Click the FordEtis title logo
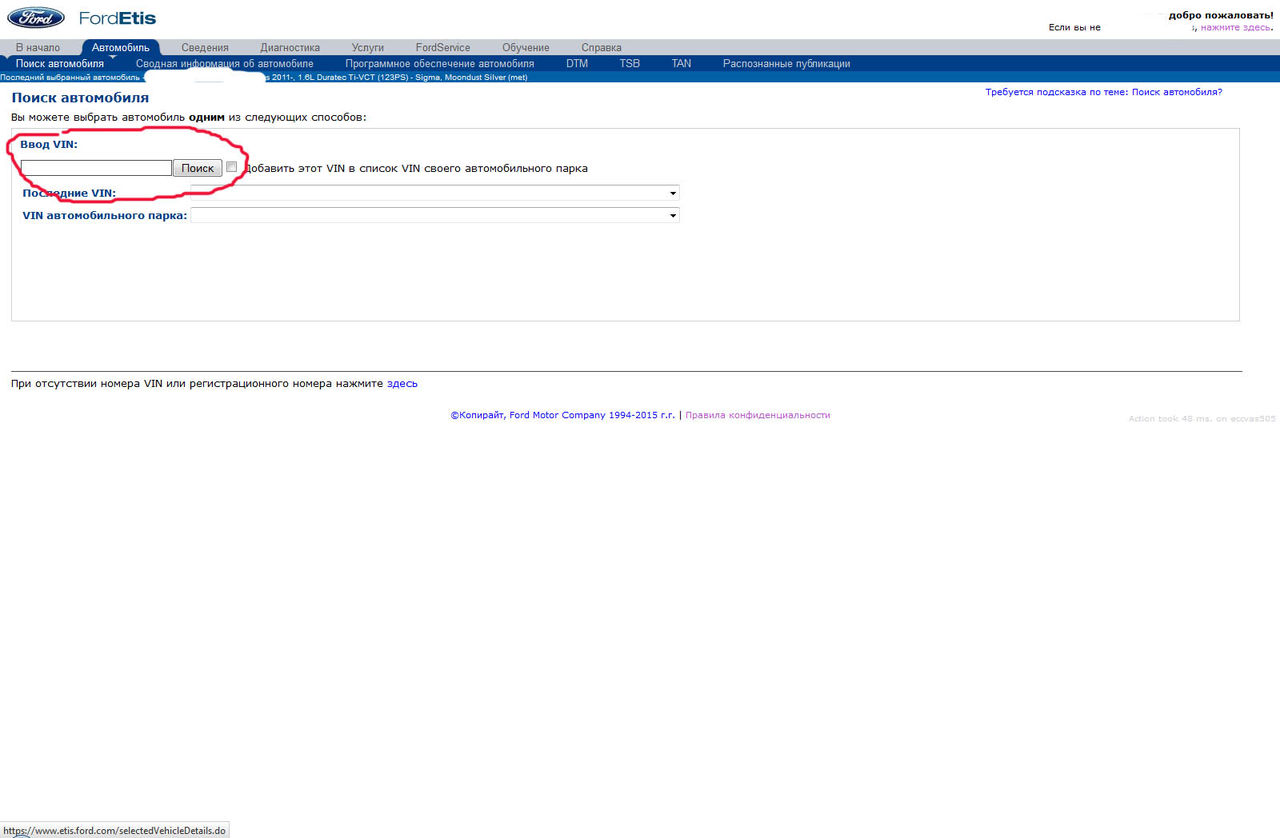Image resolution: width=1280 pixels, height=838 pixels. [117, 18]
